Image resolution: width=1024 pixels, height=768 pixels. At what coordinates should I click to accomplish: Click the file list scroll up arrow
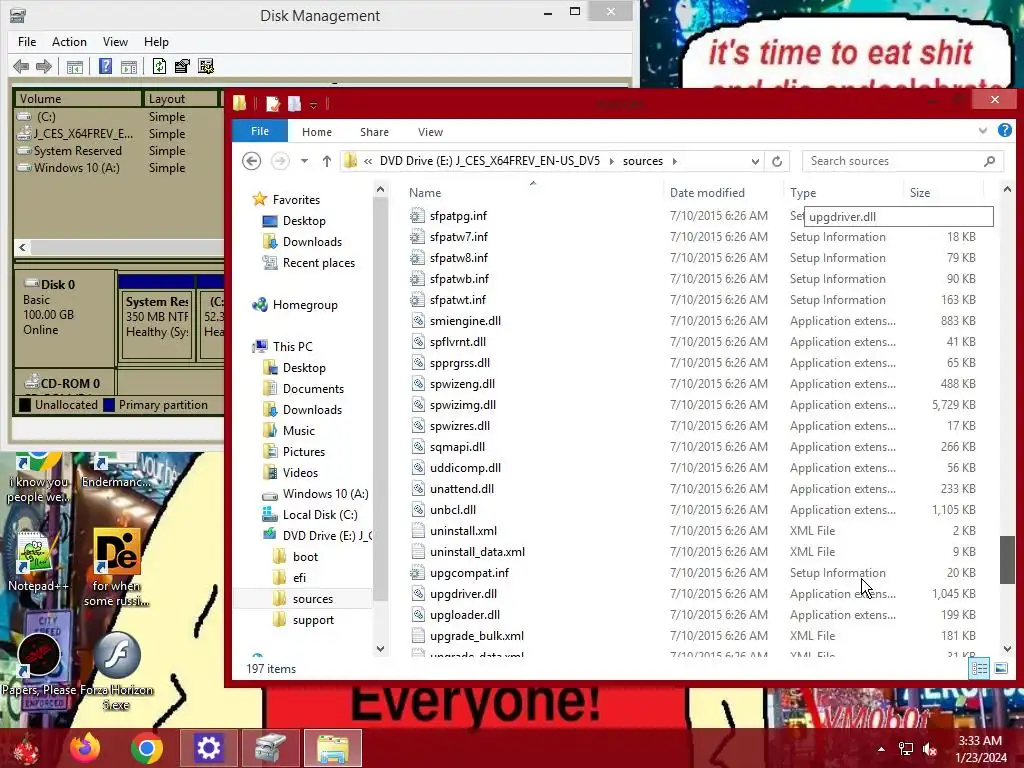pyautogui.click(x=1007, y=189)
